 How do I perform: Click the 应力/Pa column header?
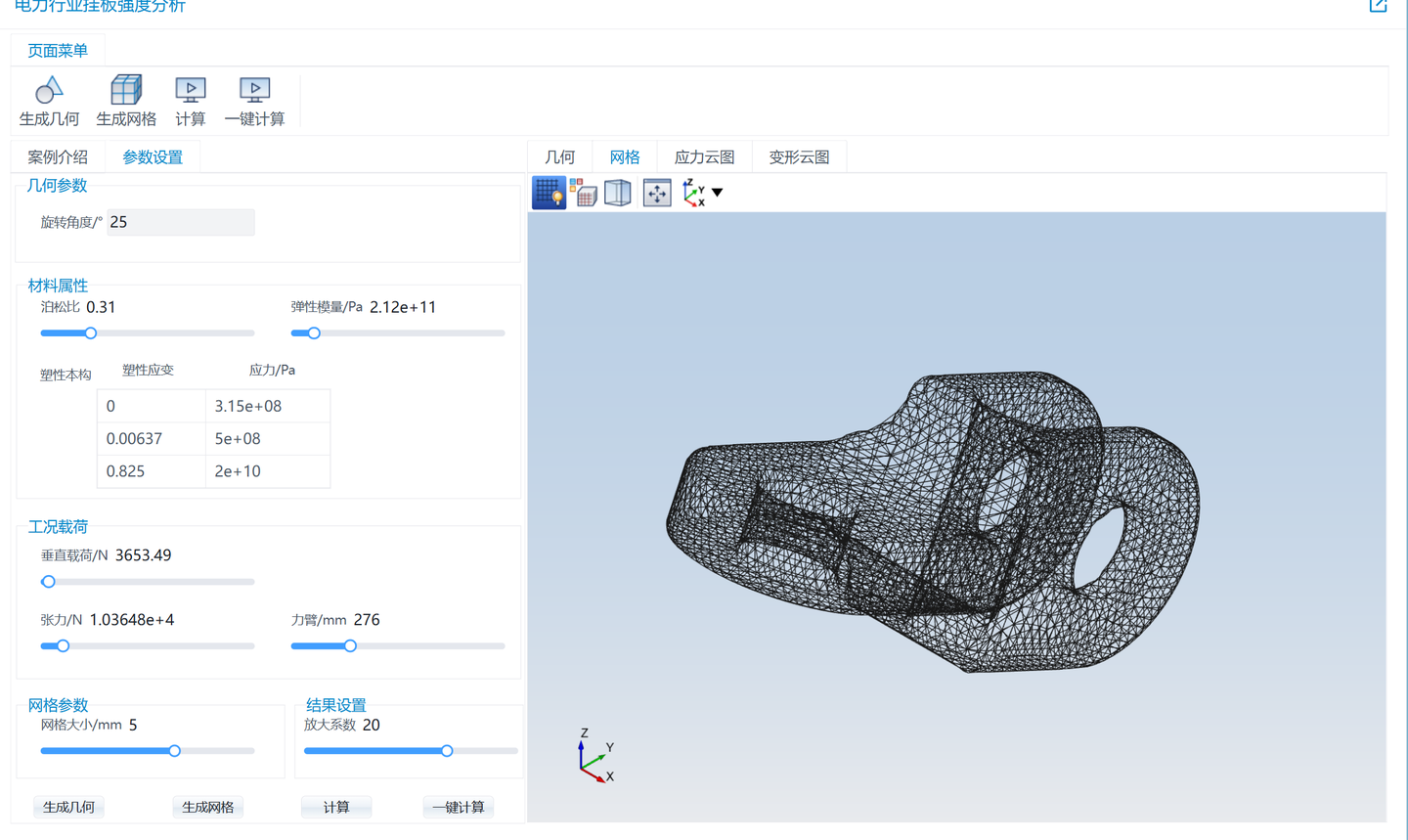[272, 370]
